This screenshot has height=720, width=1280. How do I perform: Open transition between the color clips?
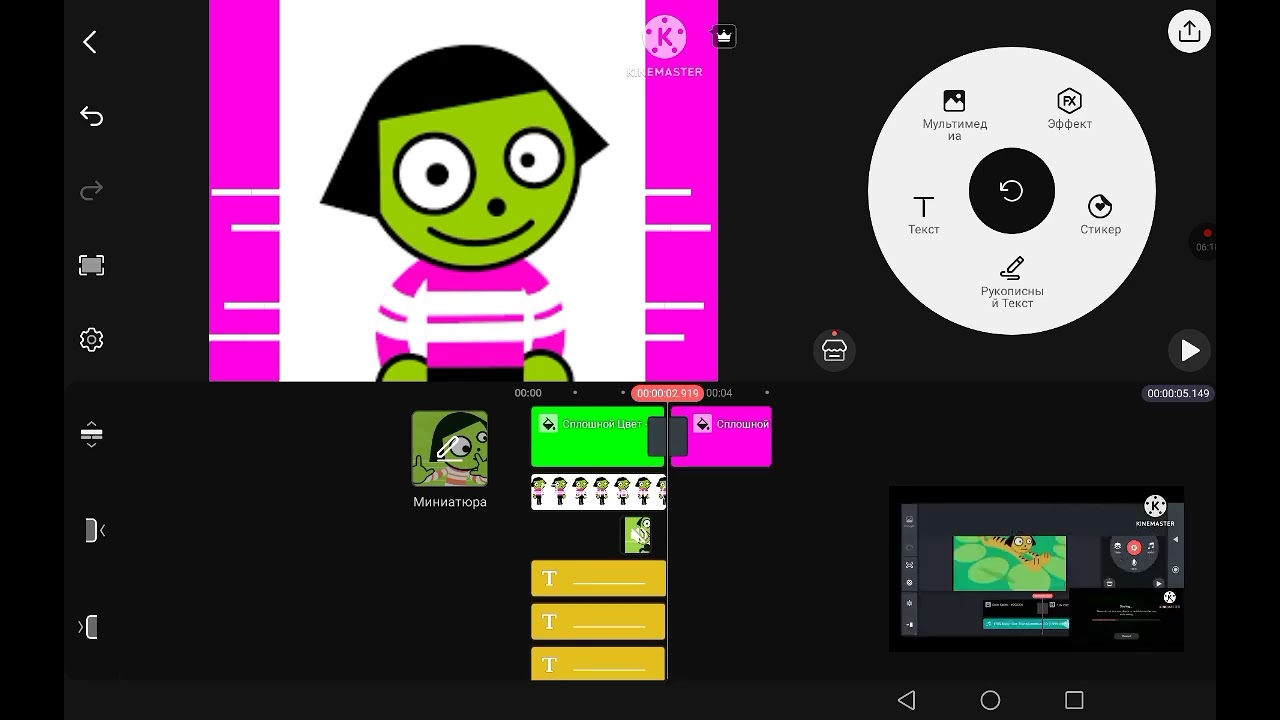click(x=667, y=437)
